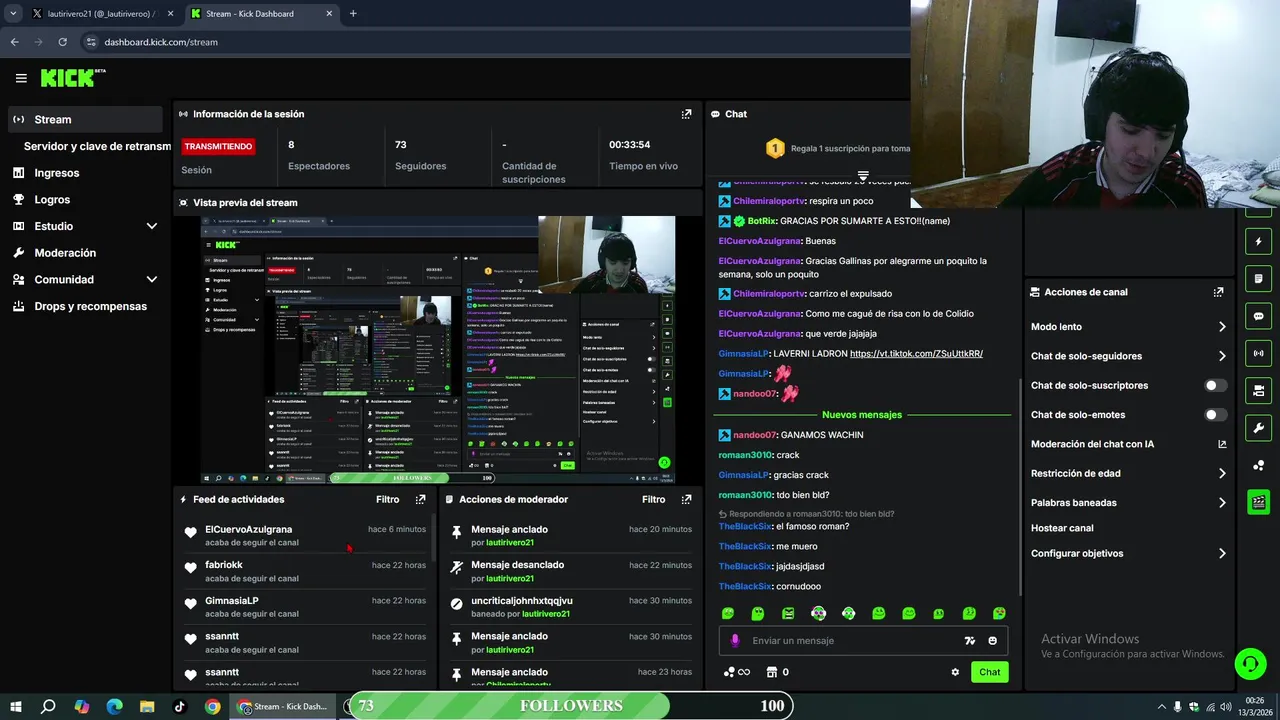Open the emoji picker smiley icon

[x=993, y=641]
